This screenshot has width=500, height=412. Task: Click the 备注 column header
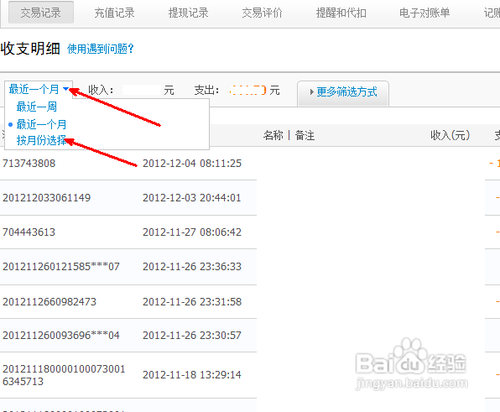(x=305, y=135)
